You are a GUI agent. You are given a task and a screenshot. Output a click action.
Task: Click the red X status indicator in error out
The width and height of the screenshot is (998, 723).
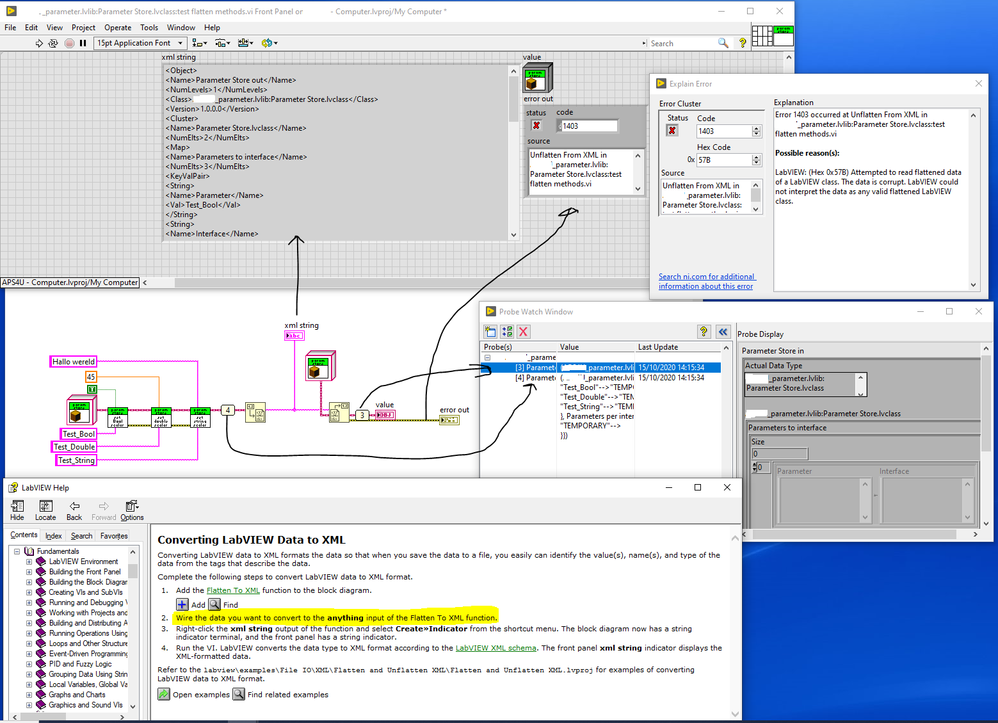coord(536,125)
